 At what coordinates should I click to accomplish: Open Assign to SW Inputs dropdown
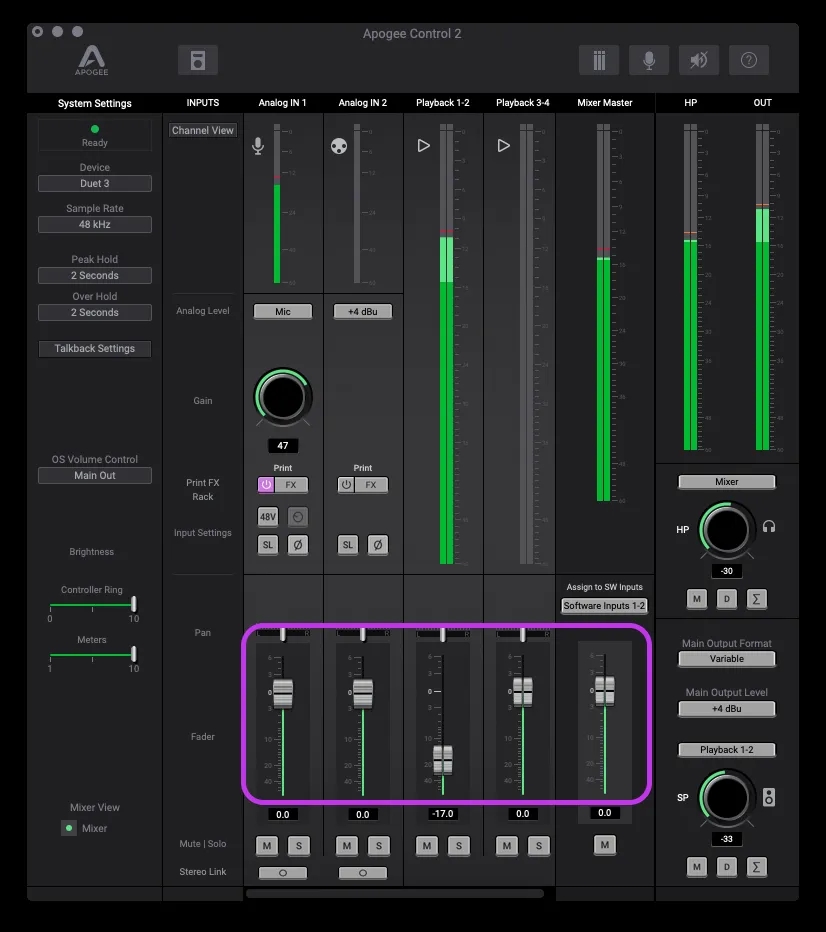(604, 606)
